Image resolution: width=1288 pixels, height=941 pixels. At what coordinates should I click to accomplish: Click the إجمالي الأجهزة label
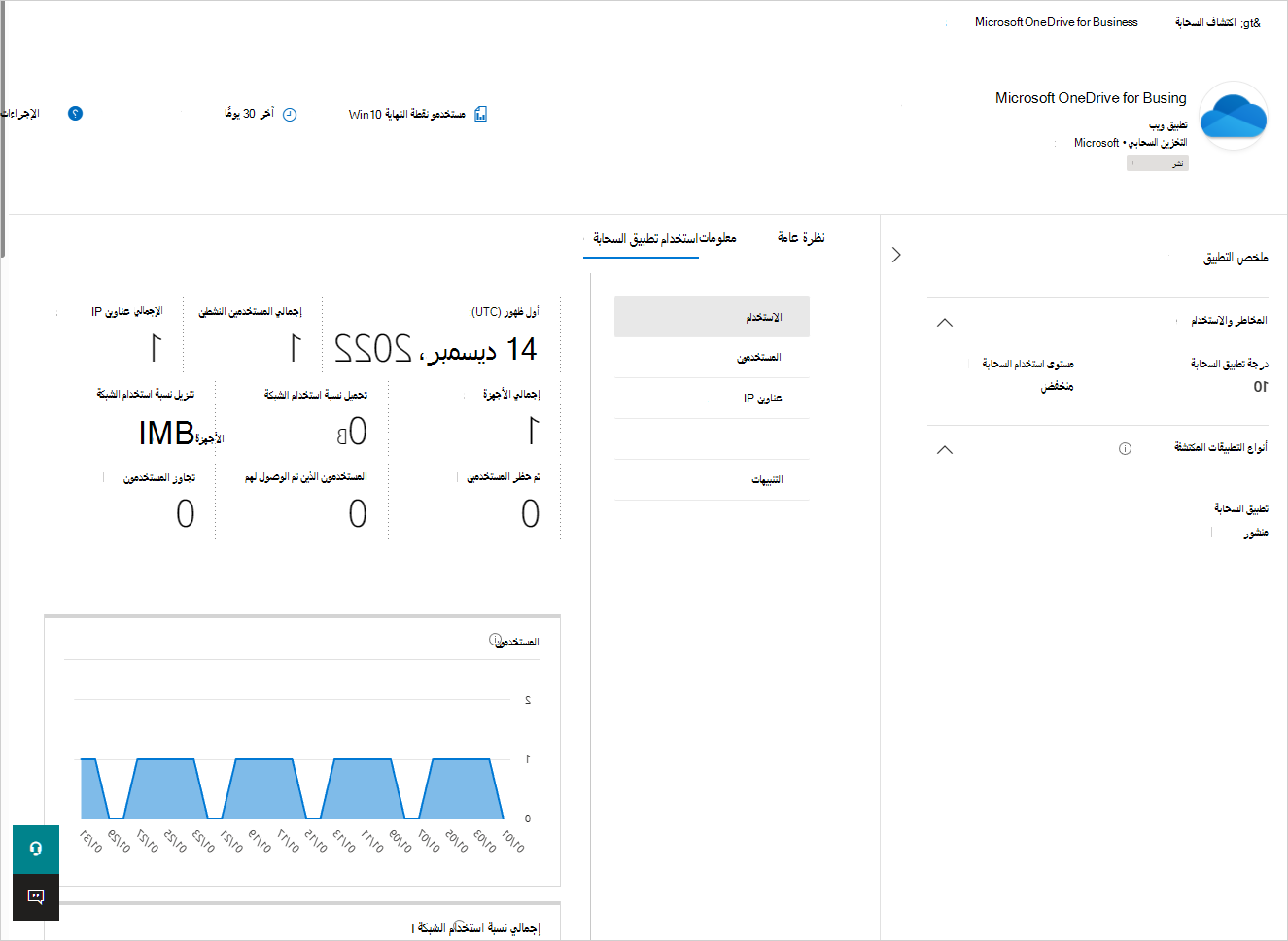click(x=511, y=395)
